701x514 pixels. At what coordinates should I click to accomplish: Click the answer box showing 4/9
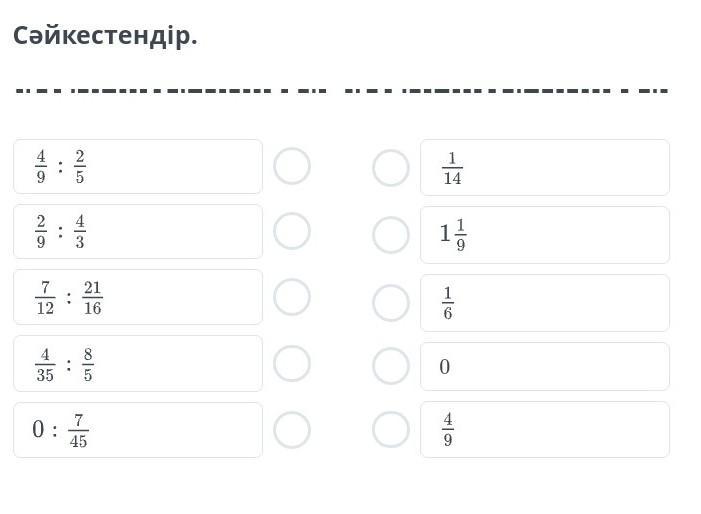point(545,430)
